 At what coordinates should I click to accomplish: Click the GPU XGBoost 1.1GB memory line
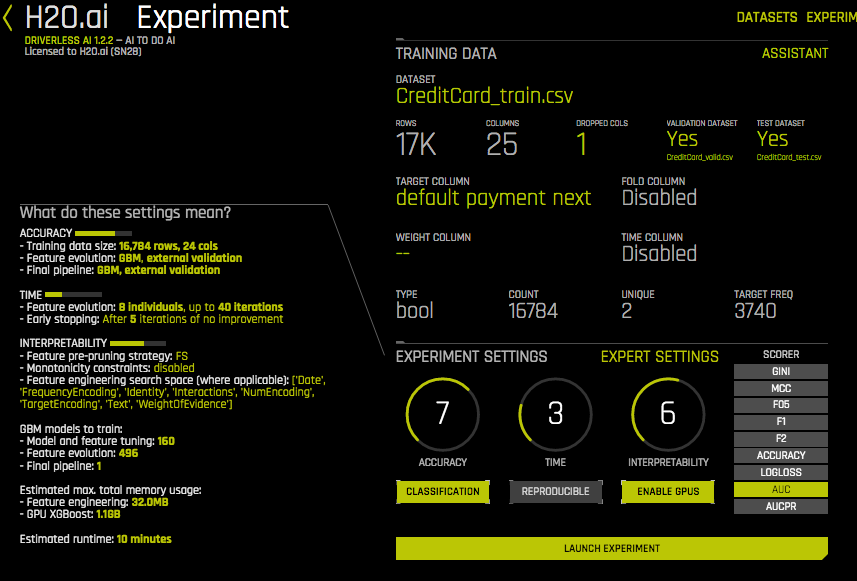pyautogui.click(x=70, y=514)
